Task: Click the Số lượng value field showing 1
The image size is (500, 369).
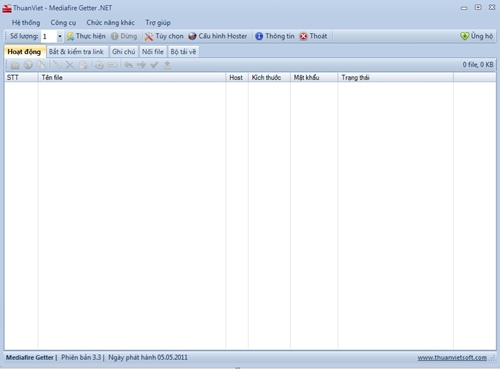Action: (49, 36)
